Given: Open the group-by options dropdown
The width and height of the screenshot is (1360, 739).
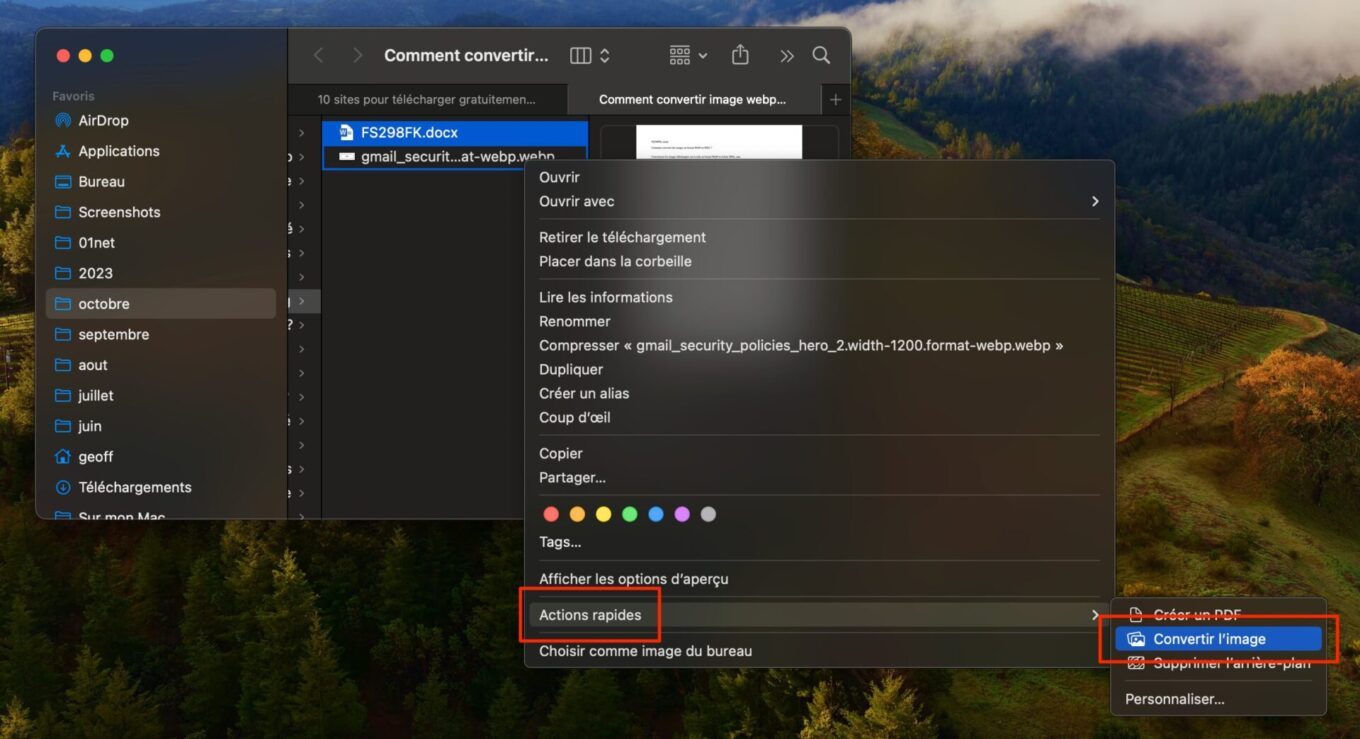Looking at the screenshot, I should (688, 56).
